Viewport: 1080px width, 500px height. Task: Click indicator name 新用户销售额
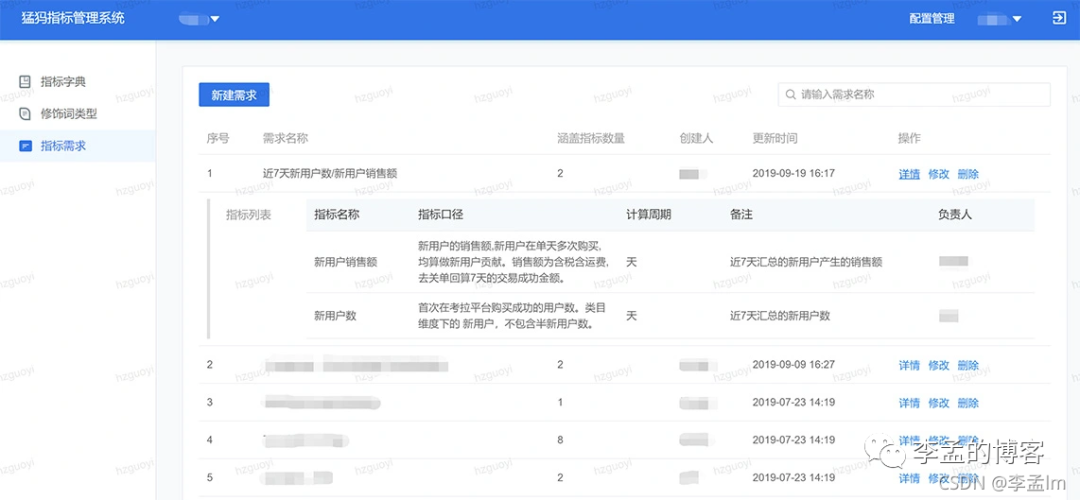coord(346,262)
